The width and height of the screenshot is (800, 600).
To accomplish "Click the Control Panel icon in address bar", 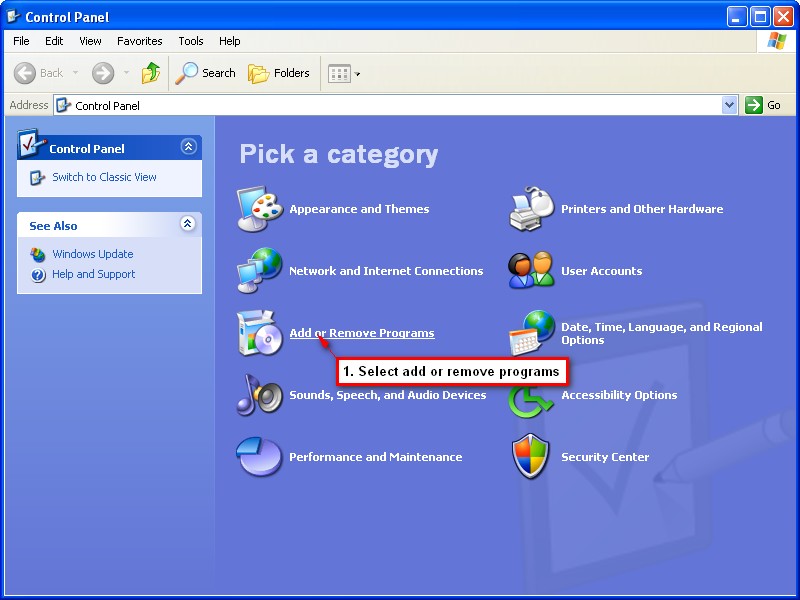I will pyautogui.click(x=64, y=106).
